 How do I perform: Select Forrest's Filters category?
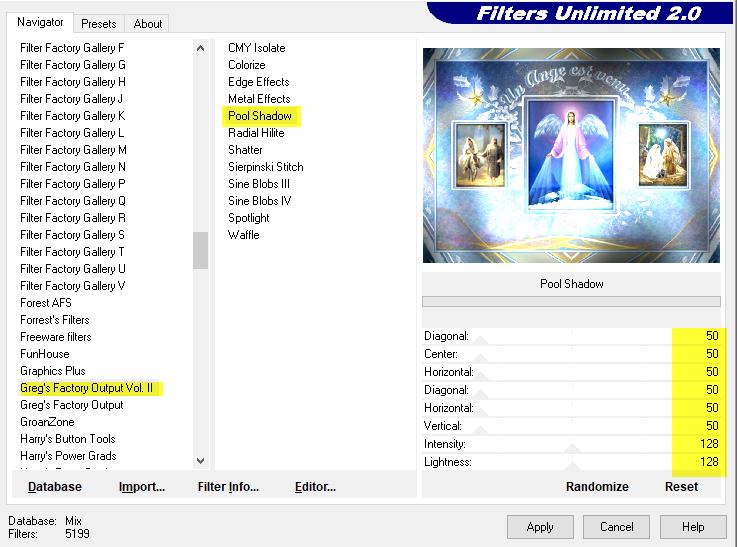coord(55,320)
